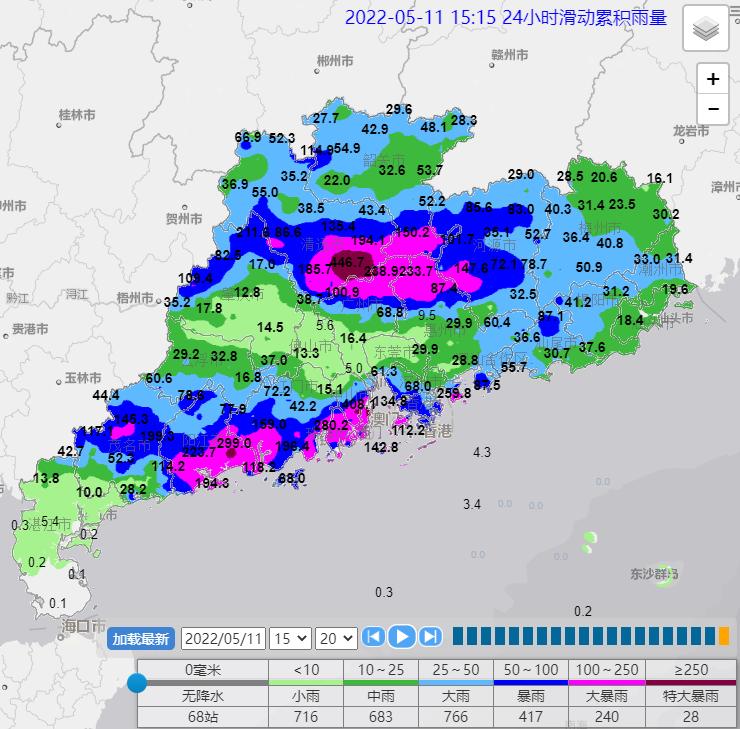This screenshot has width=740, height=729.
Task: Click the 加载最新 button
Action: tap(141, 638)
